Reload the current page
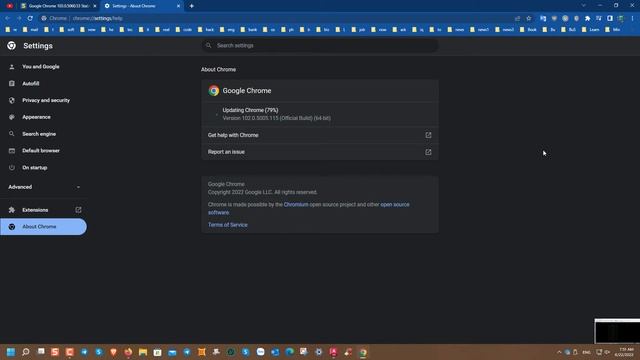The image size is (640, 360). 30,18
